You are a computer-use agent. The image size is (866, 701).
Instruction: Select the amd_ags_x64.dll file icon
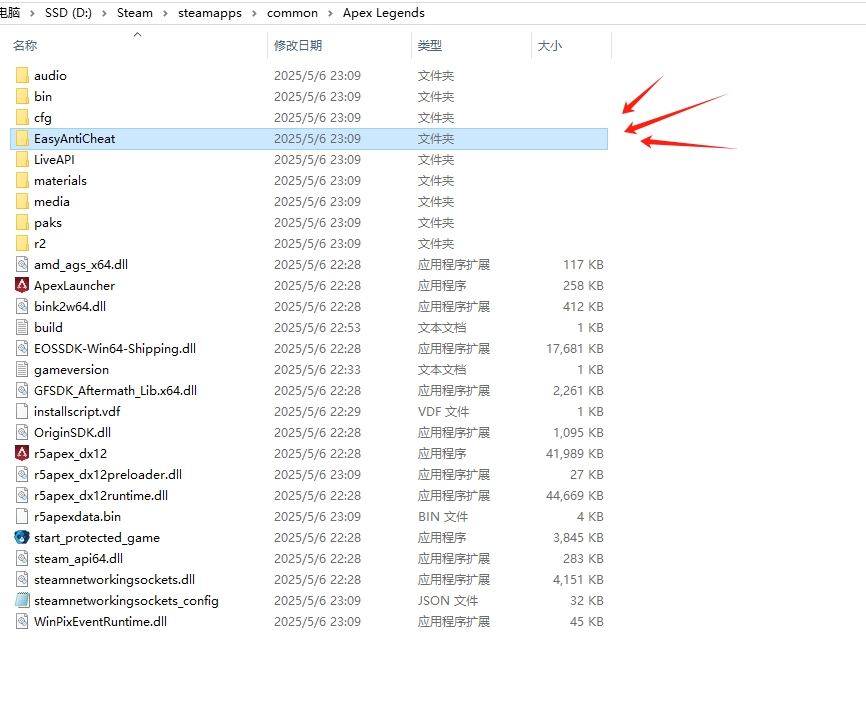pyautogui.click(x=22, y=265)
